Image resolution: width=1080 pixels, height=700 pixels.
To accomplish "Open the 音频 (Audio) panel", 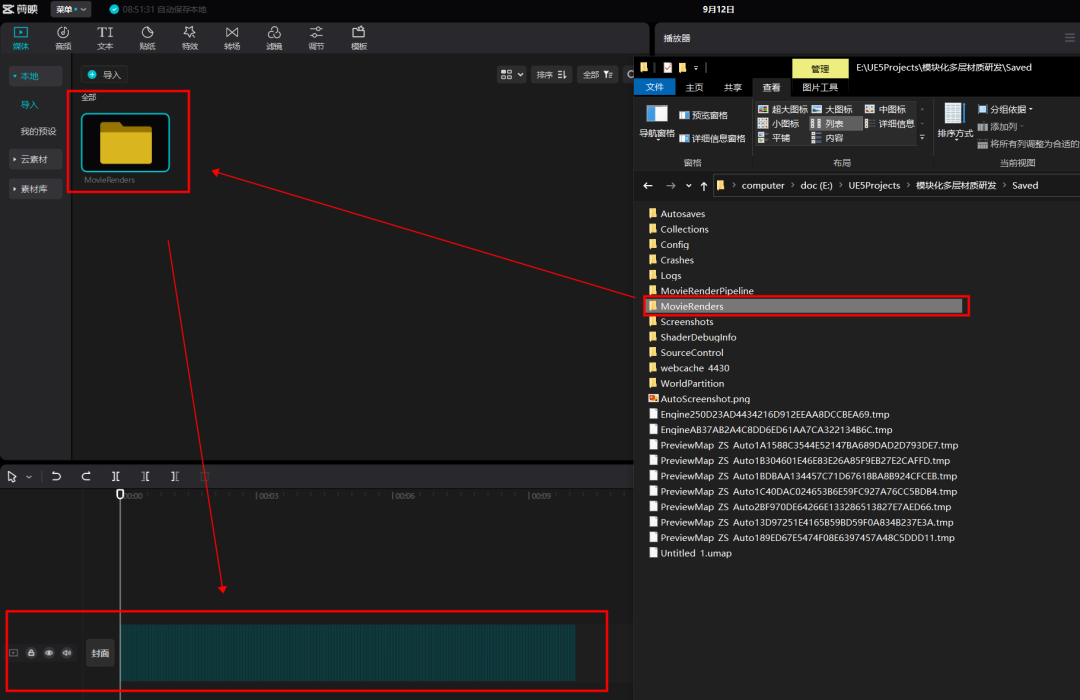I will [63, 38].
